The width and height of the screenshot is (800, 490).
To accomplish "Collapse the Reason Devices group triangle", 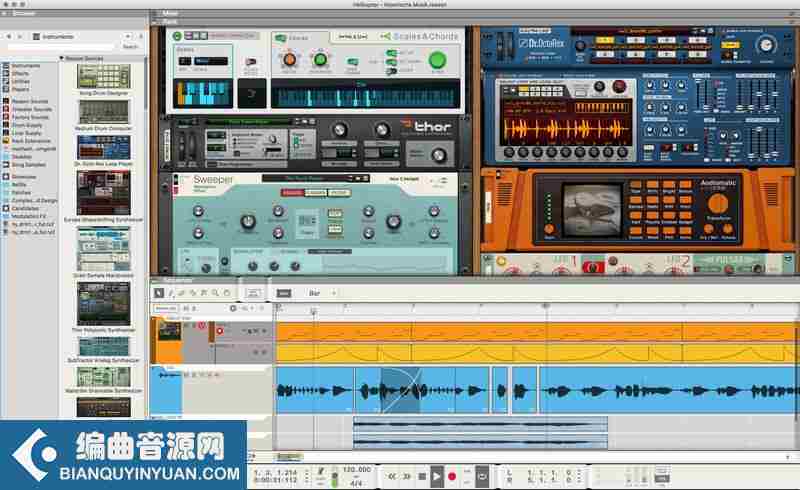I will click(x=62, y=58).
